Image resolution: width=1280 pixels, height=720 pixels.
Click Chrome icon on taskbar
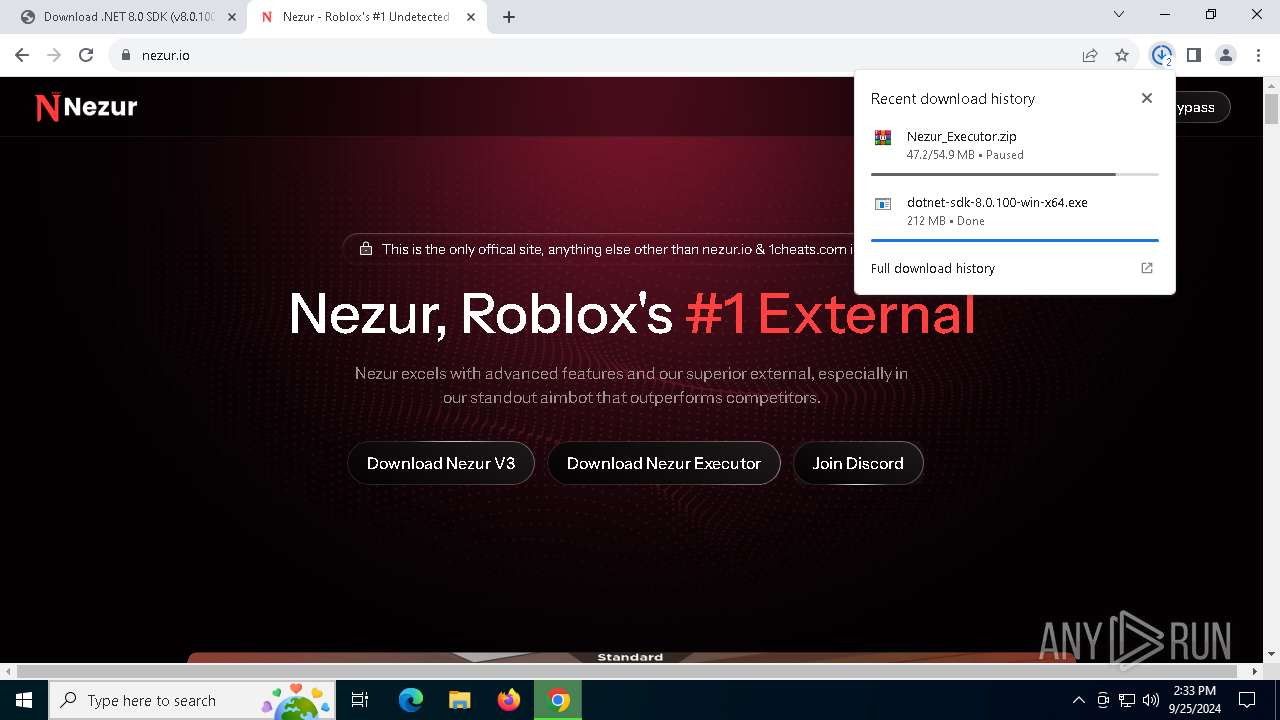(558, 700)
